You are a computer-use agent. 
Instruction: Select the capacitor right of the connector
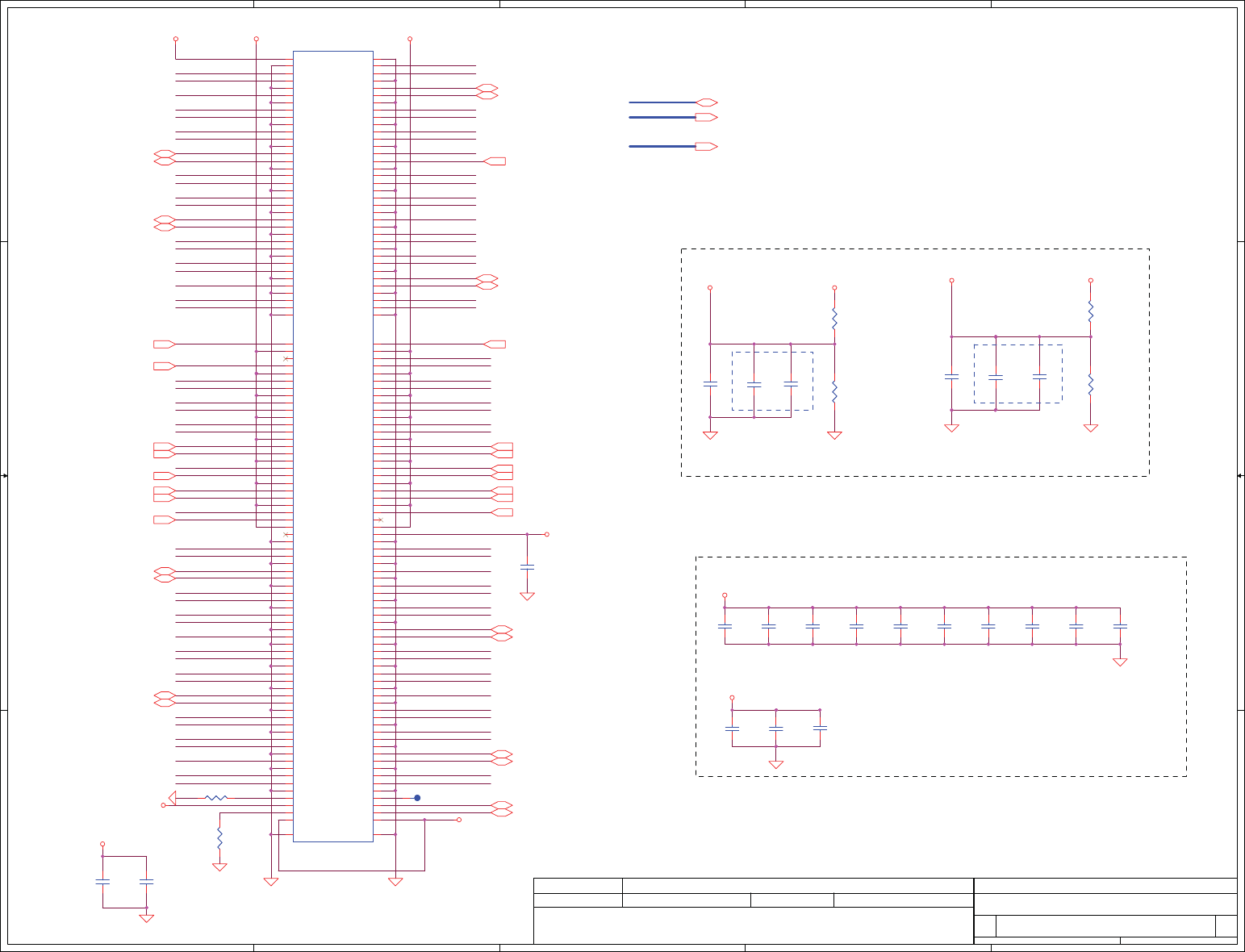point(527,567)
